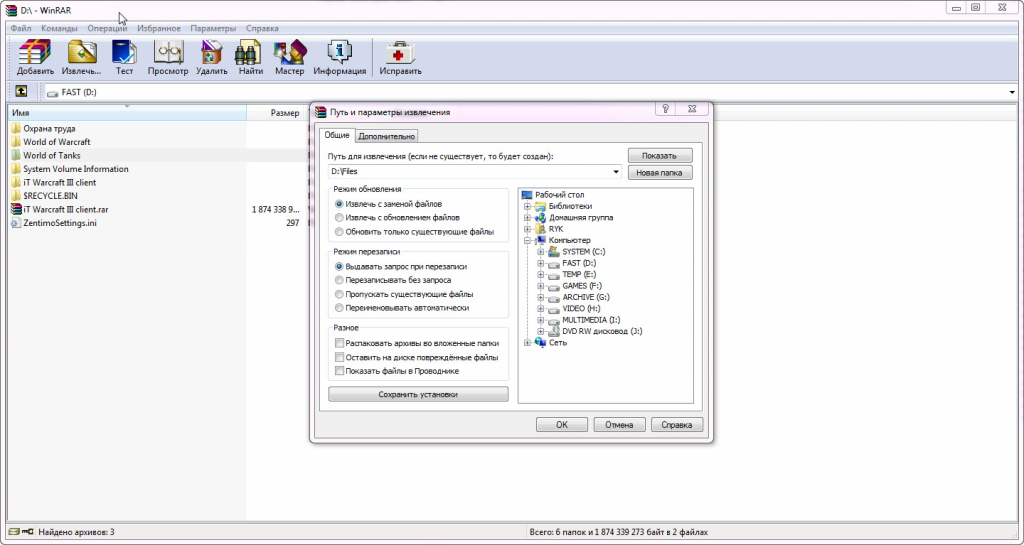Viewport: 1024px width, 545px height.
Task: Select Пропускать существующие файлы option
Action: (404, 294)
